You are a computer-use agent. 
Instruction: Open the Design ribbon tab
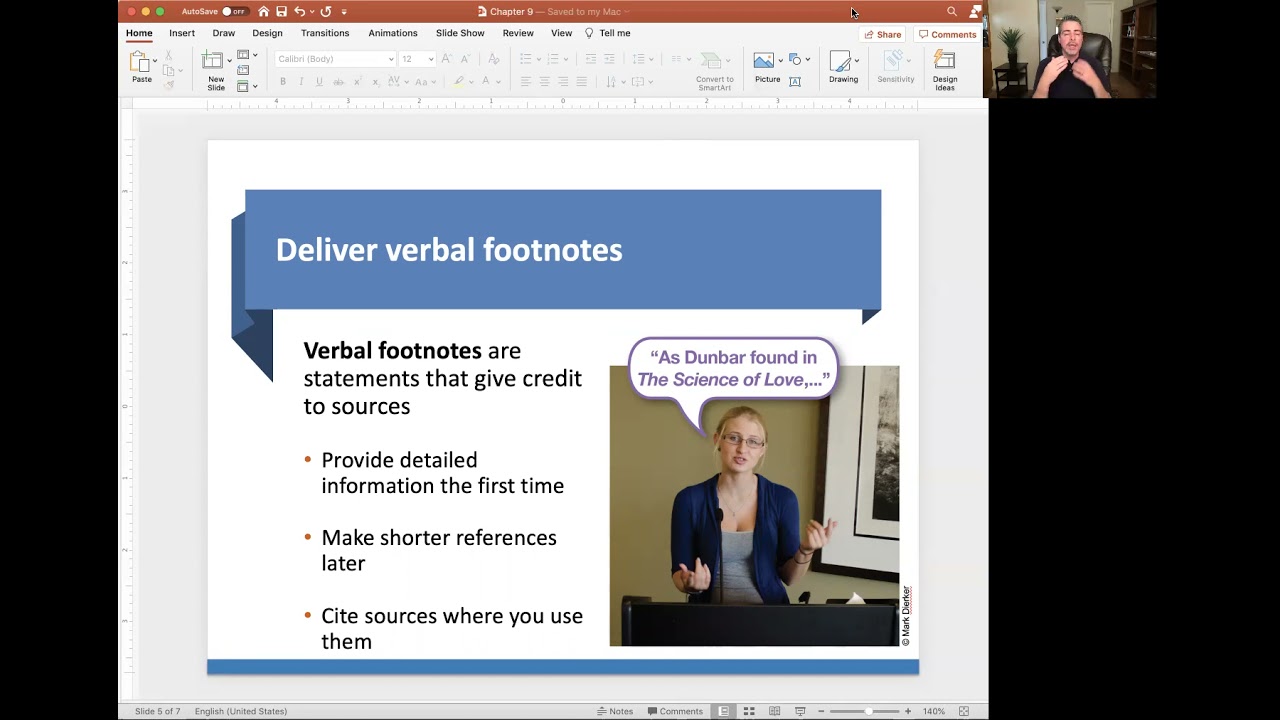tap(267, 33)
